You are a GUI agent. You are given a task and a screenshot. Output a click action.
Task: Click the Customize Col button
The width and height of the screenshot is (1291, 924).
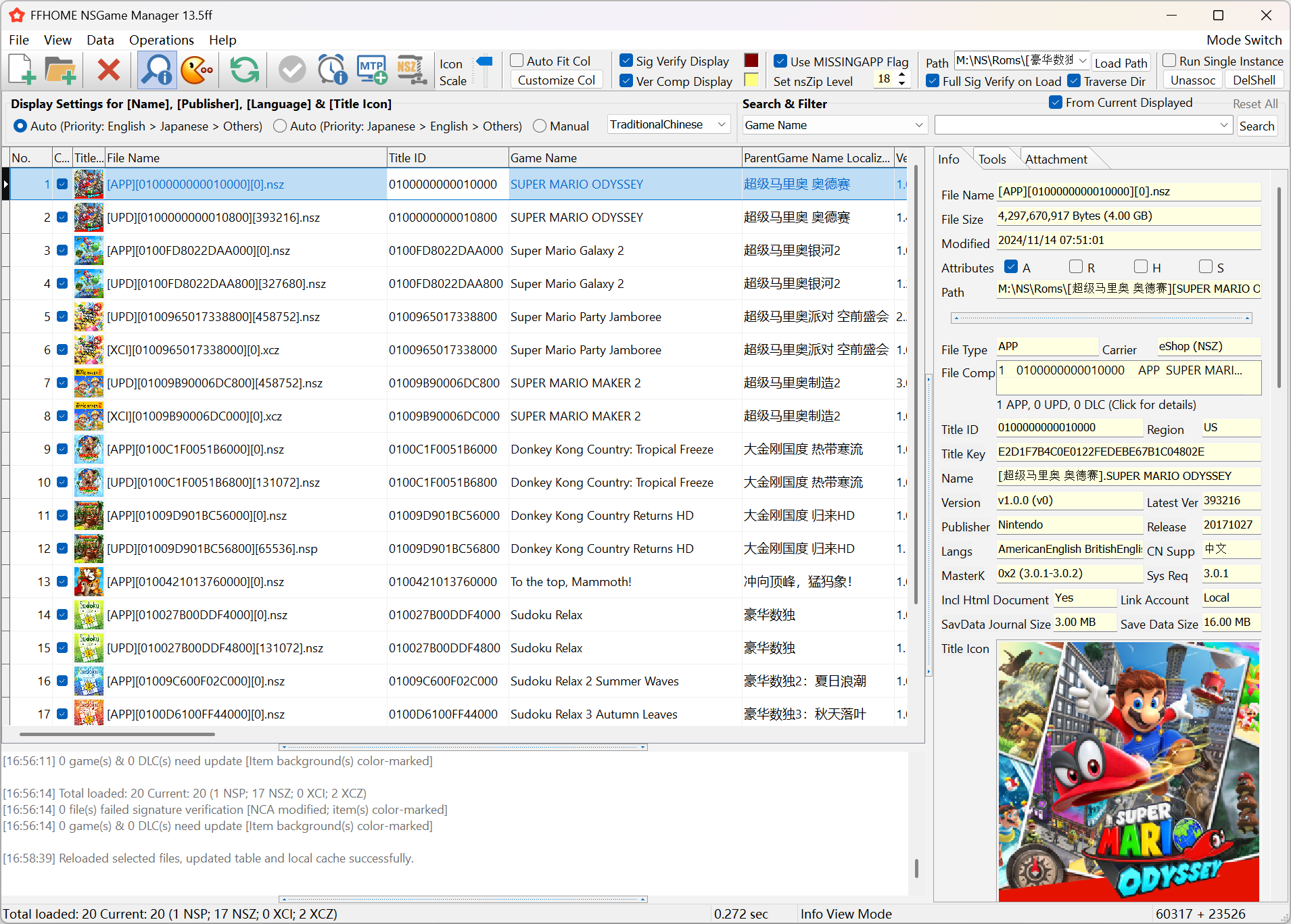pyautogui.click(x=557, y=80)
